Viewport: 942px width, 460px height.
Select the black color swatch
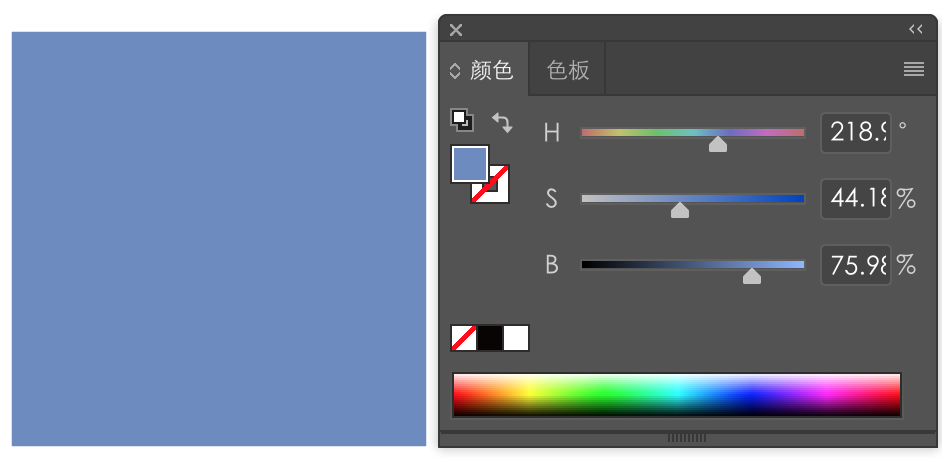coord(490,338)
